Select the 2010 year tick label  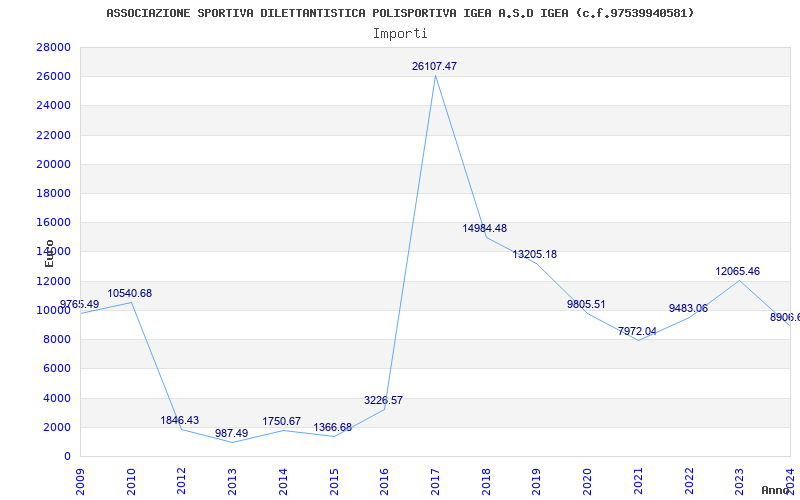[131, 482]
